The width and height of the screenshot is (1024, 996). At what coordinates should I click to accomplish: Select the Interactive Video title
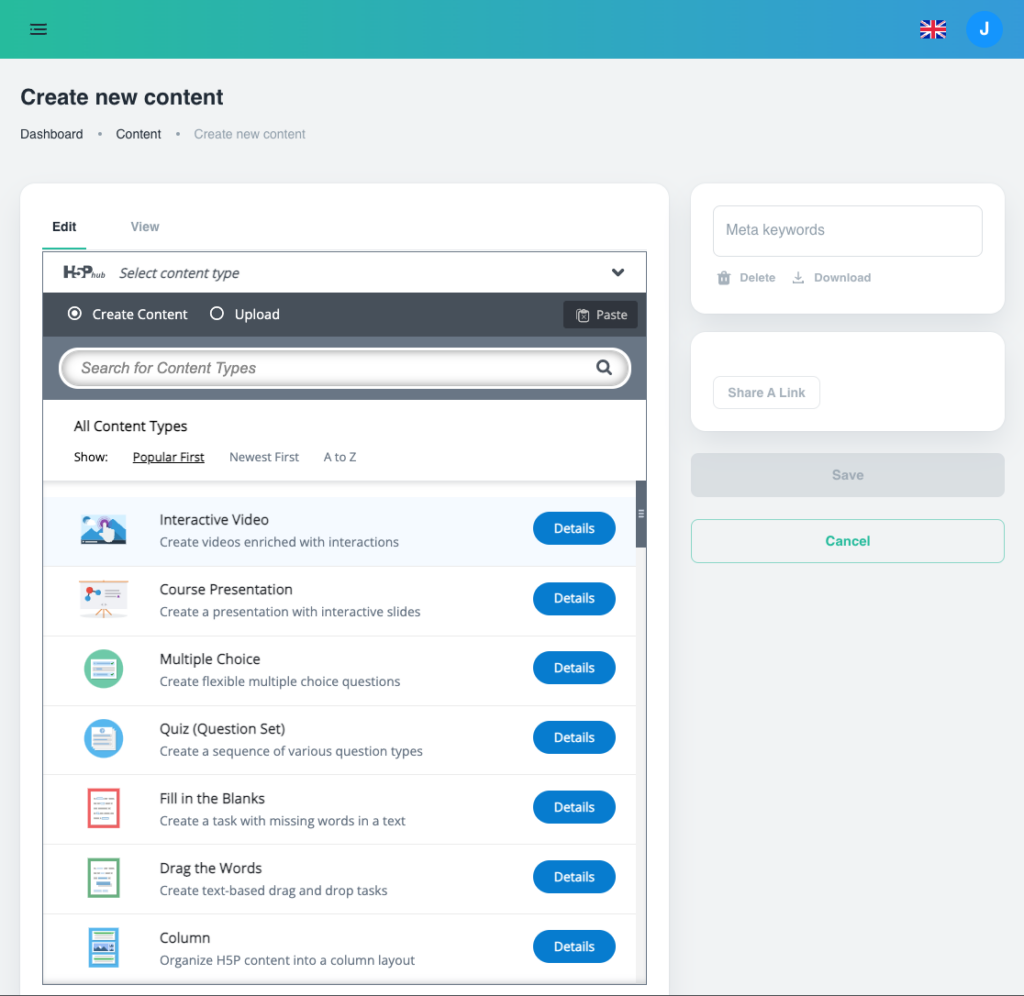click(x=214, y=520)
